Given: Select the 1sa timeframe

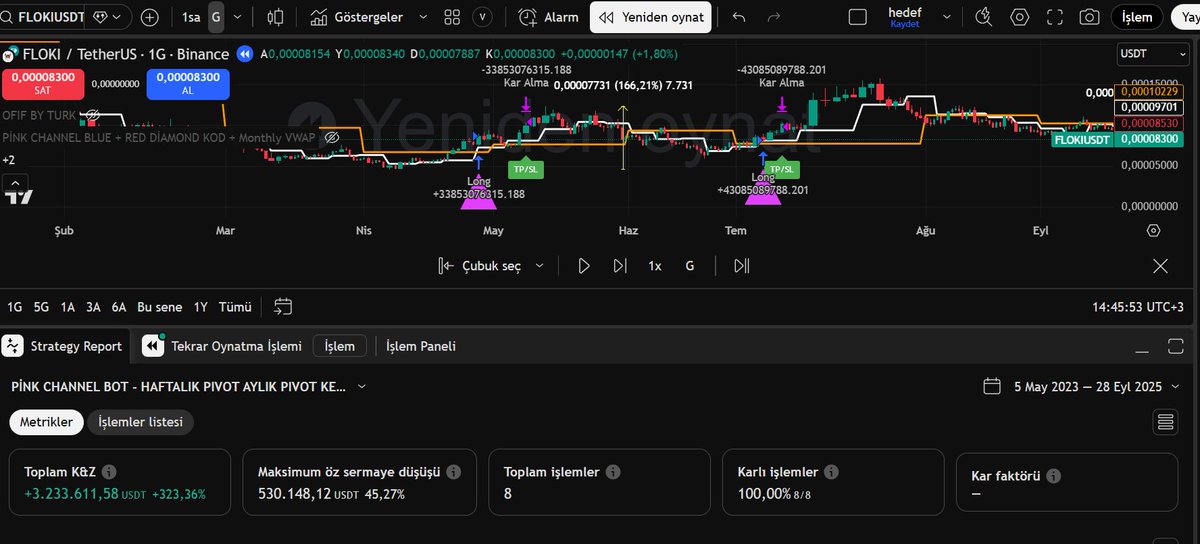Looking at the screenshot, I should pyautogui.click(x=191, y=17).
